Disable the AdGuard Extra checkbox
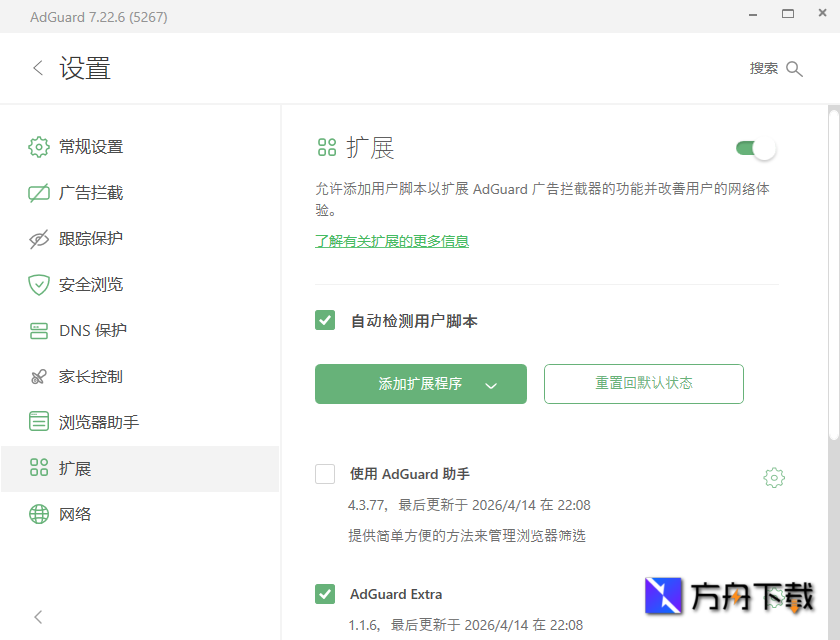 (x=325, y=593)
